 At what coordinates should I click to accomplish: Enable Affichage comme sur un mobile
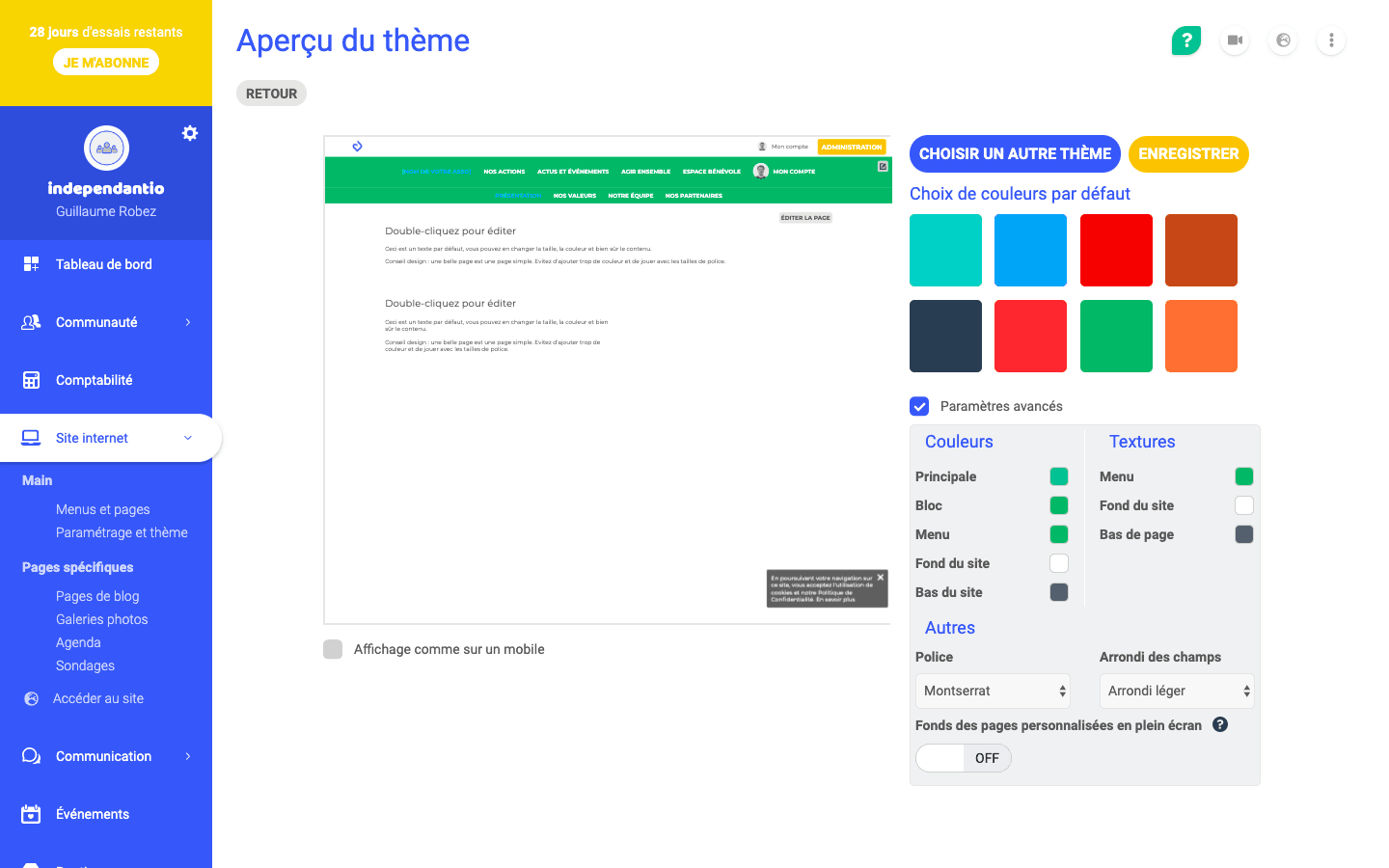[x=333, y=649]
